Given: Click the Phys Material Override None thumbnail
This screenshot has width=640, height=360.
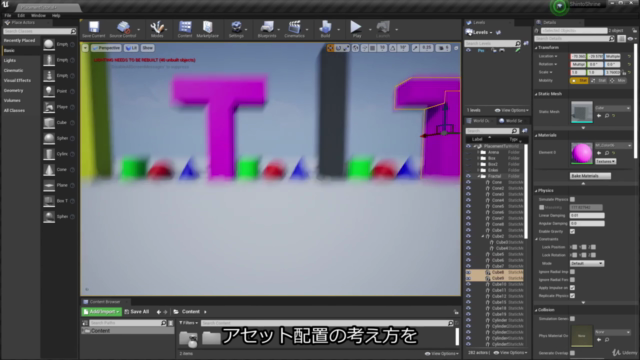Looking at the screenshot, I should (x=582, y=336).
